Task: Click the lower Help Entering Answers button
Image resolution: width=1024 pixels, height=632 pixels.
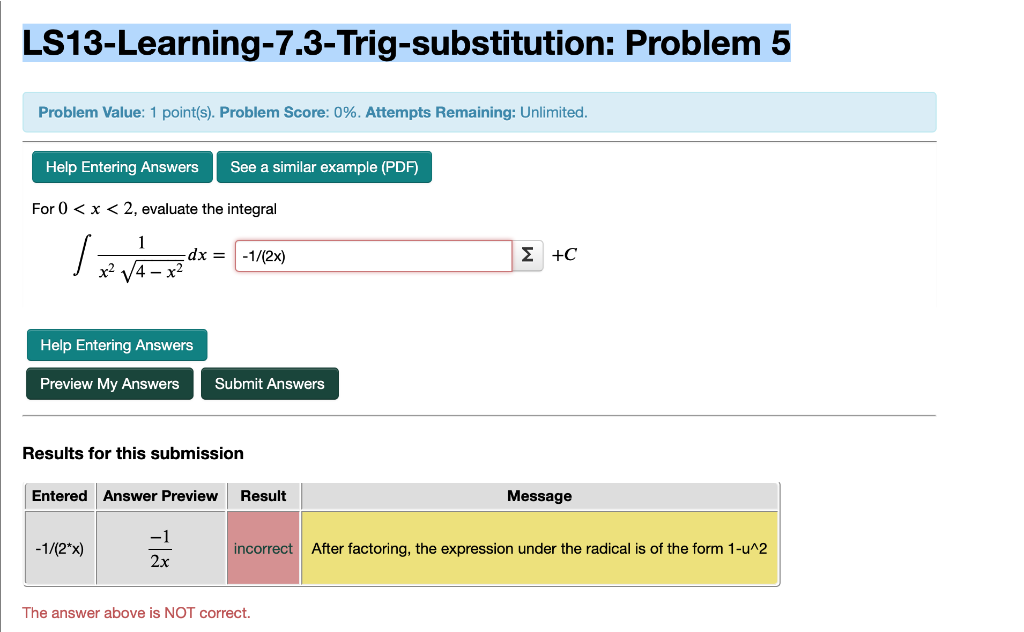Action: 117,345
